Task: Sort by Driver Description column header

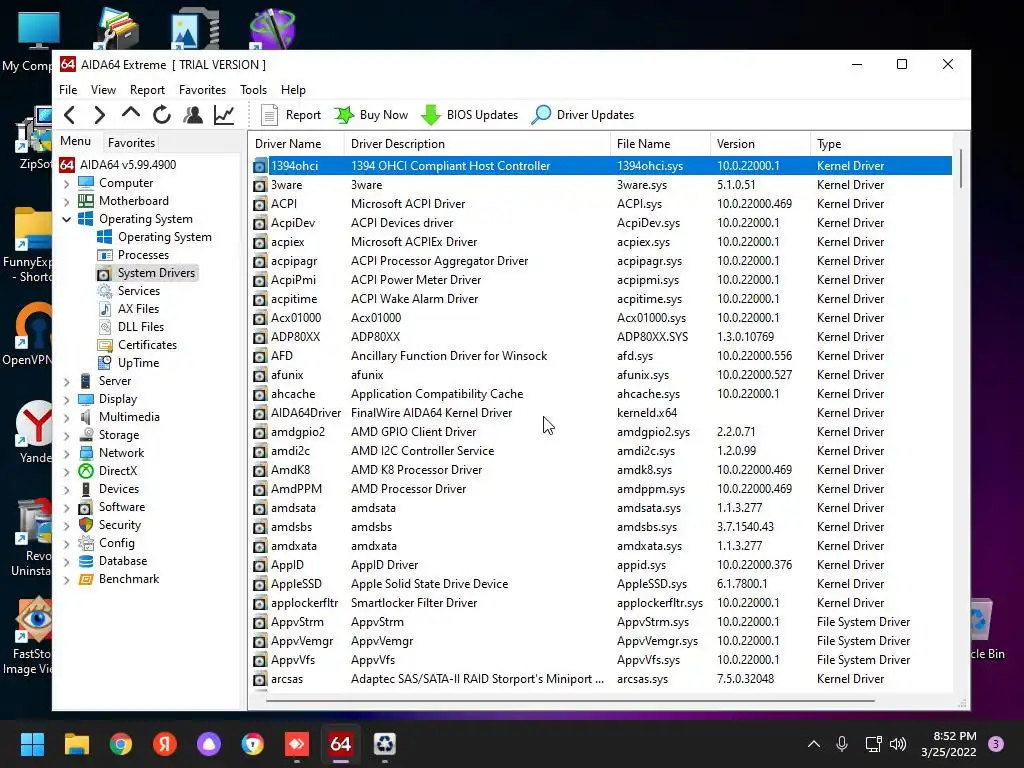Action: click(477, 144)
